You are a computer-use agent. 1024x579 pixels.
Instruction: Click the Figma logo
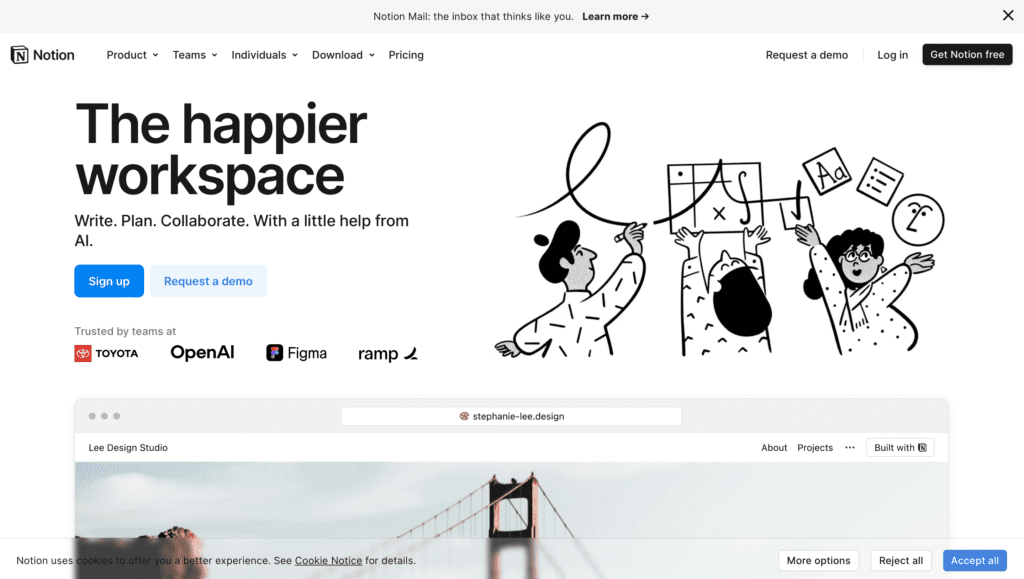coord(296,353)
